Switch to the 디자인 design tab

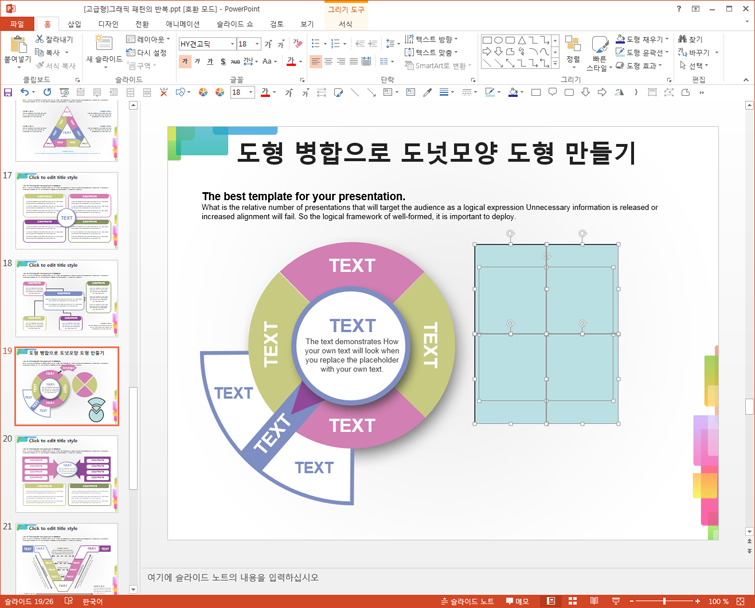[x=108, y=24]
